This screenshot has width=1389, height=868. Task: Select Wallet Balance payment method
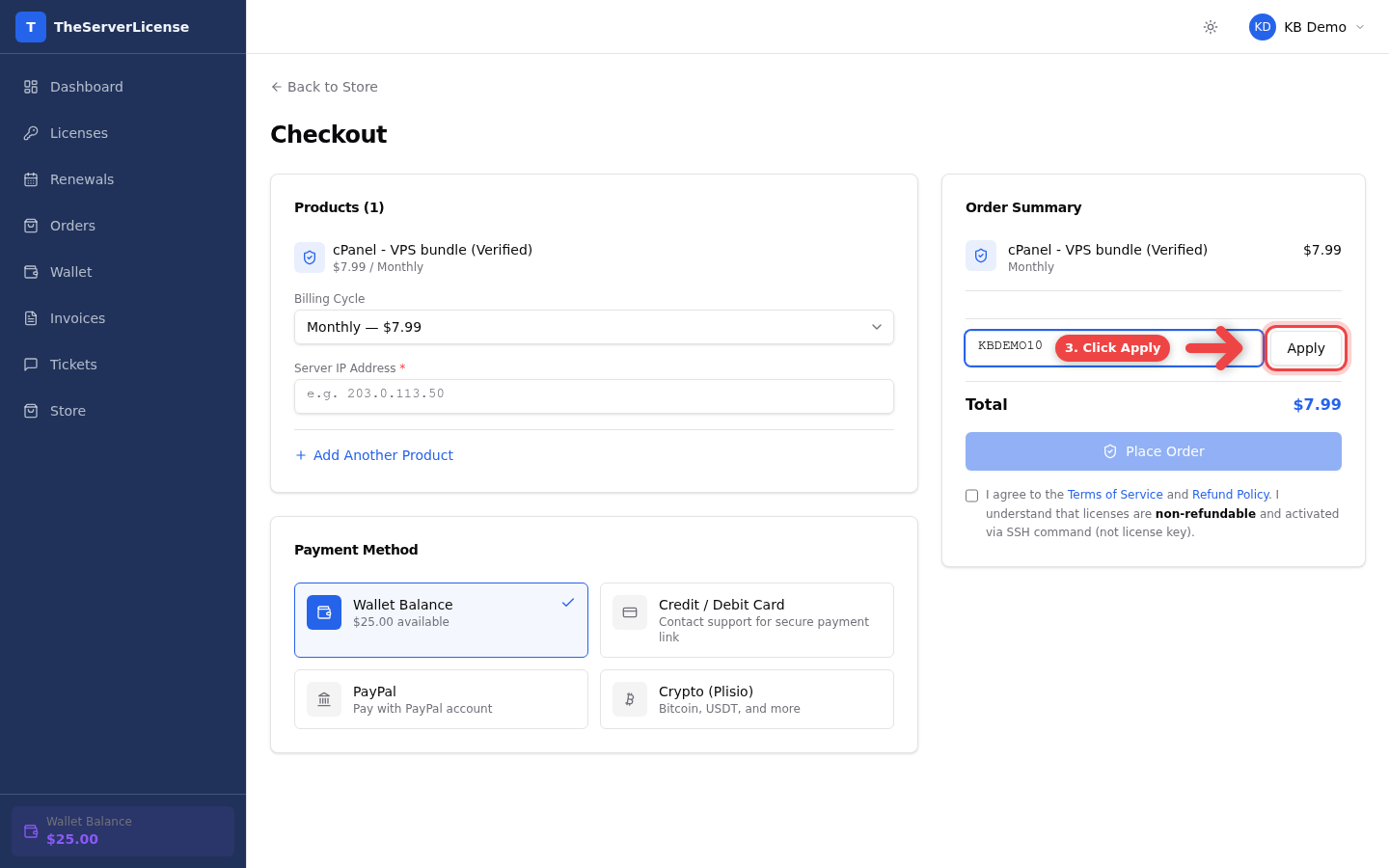441,620
